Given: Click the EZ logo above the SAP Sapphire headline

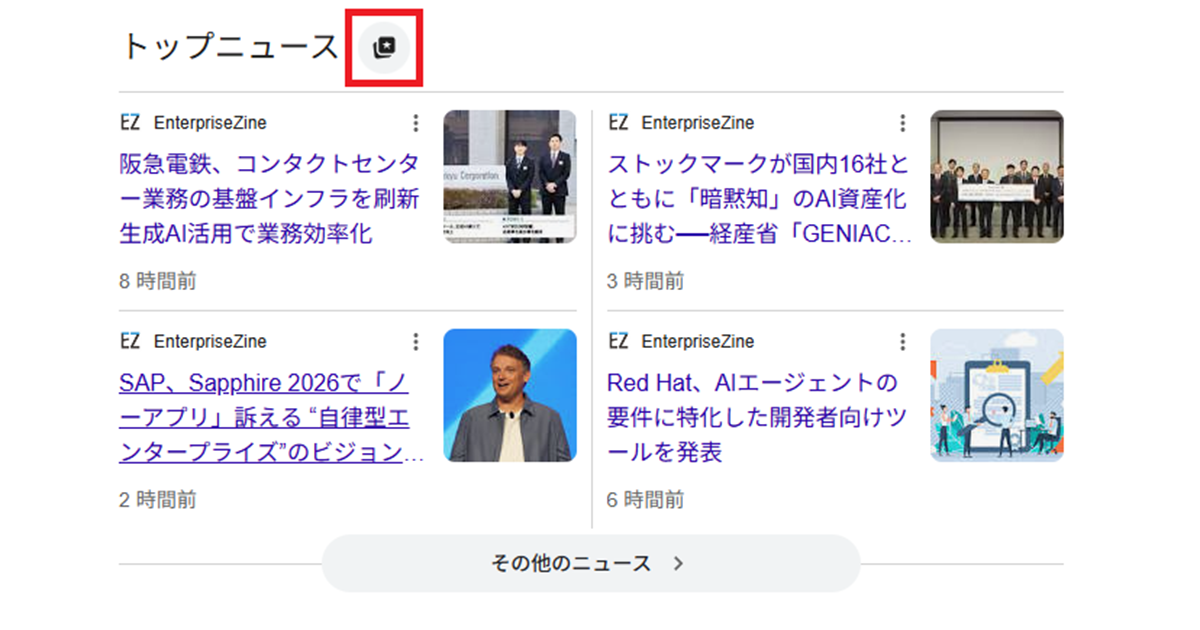Looking at the screenshot, I should (x=130, y=342).
